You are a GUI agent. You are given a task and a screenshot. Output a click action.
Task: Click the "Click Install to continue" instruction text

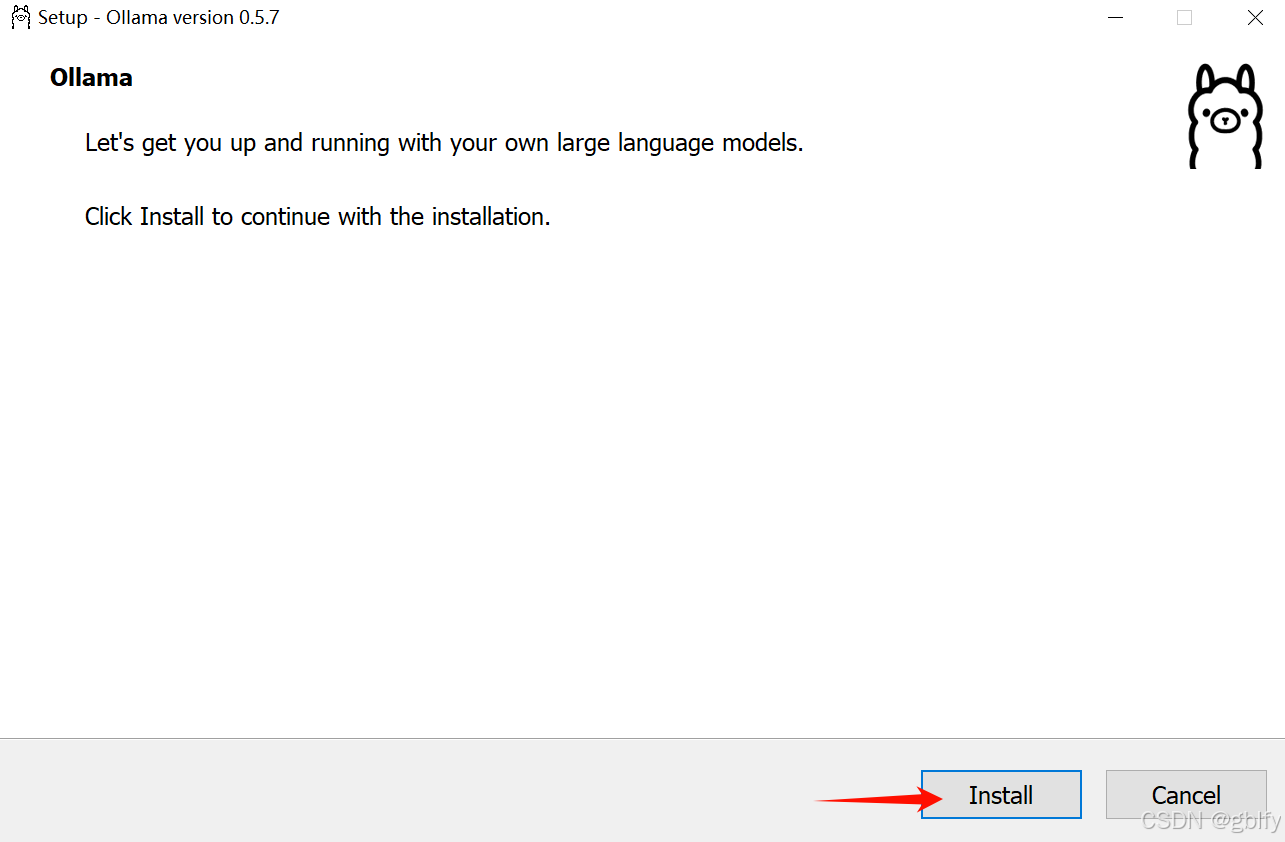(318, 217)
